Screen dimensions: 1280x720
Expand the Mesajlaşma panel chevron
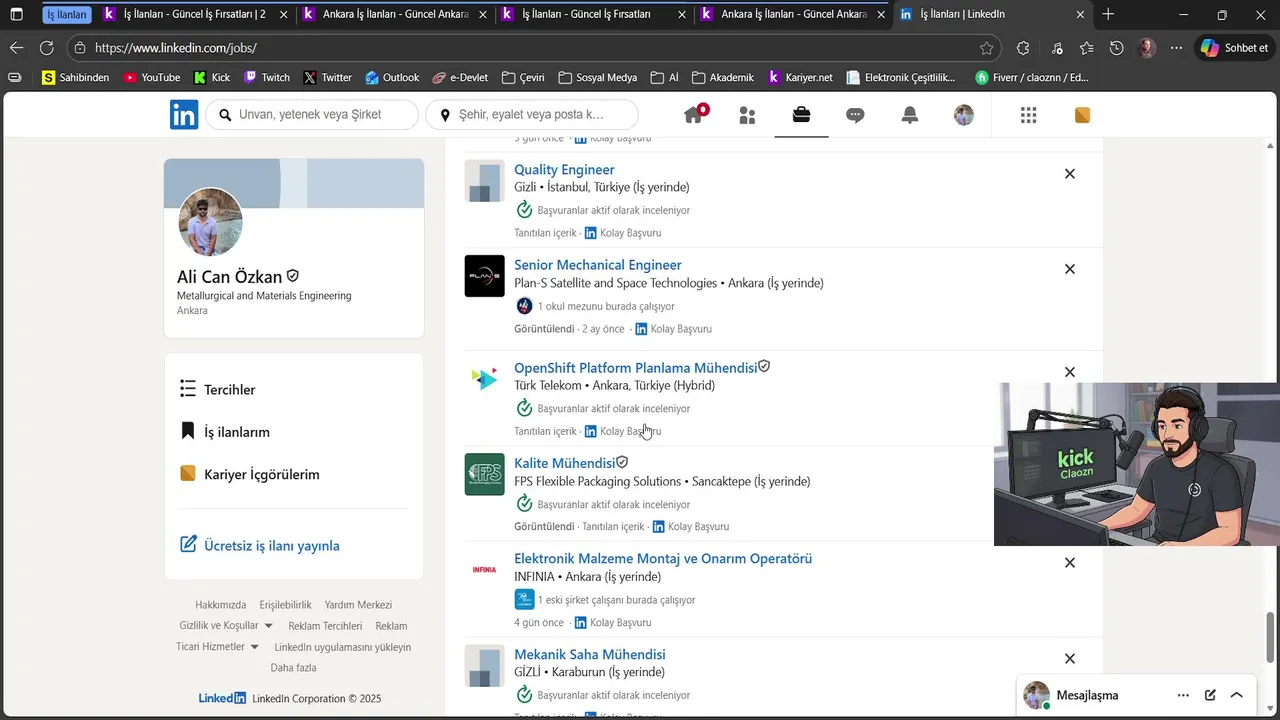pyautogui.click(x=1237, y=695)
